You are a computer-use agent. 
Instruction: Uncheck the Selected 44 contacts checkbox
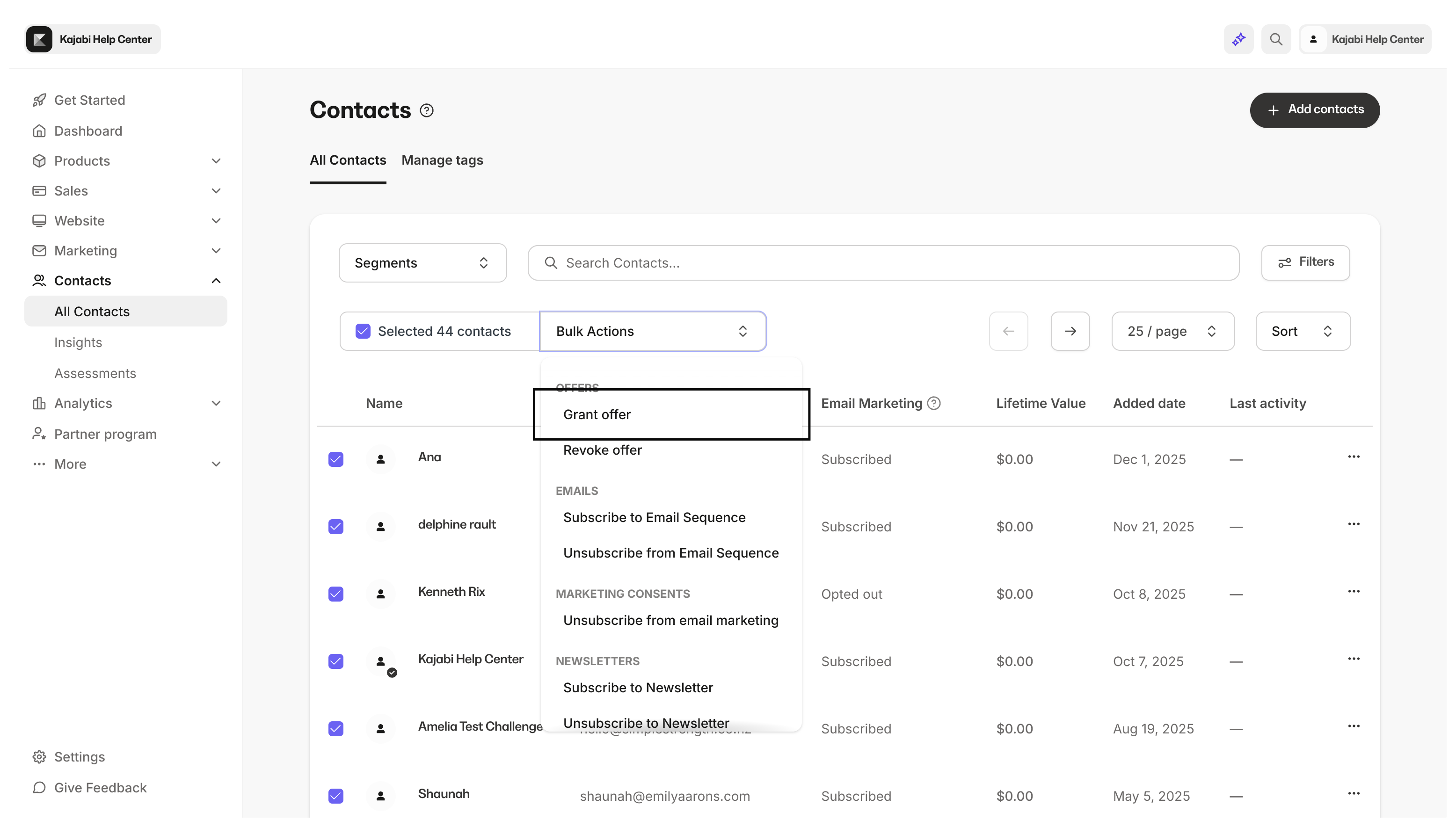(x=363, y=331)
